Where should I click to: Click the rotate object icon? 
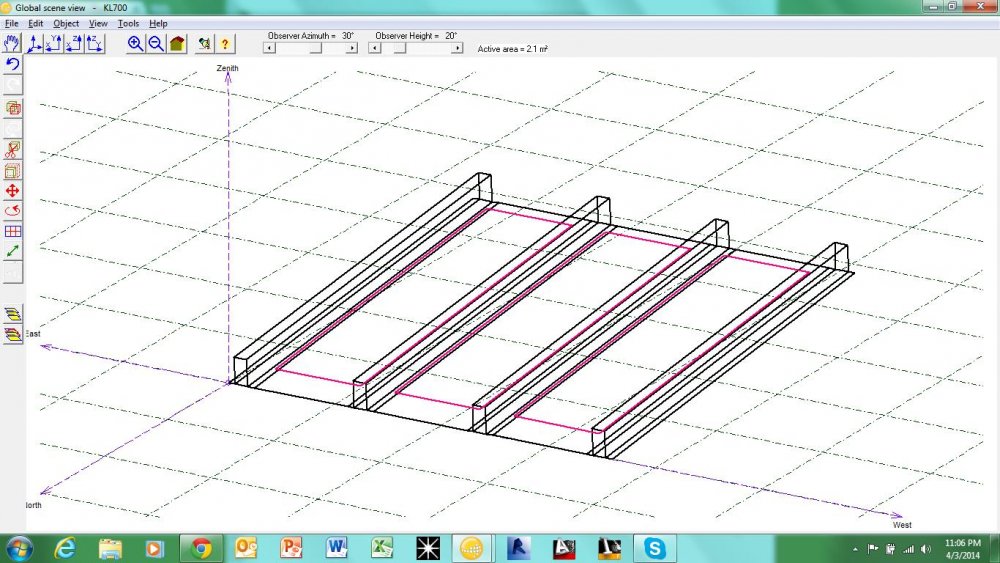pyautogui.click(x=13, y=210)
